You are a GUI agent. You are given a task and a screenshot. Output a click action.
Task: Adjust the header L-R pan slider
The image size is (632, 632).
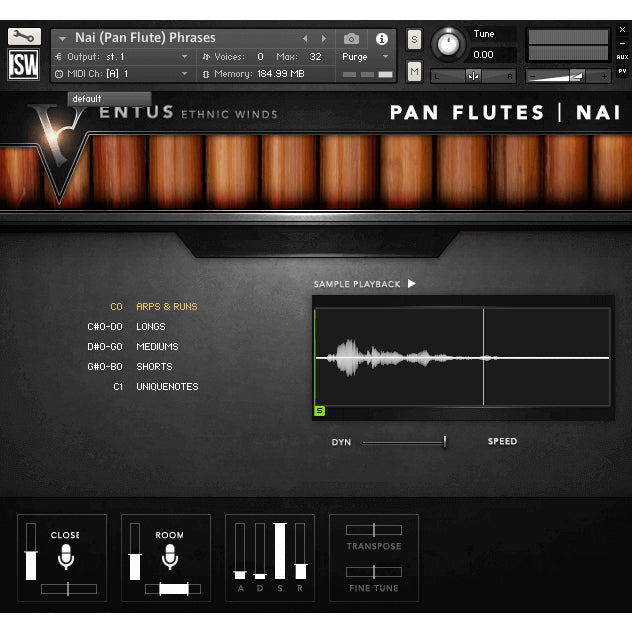coord(473,76)
